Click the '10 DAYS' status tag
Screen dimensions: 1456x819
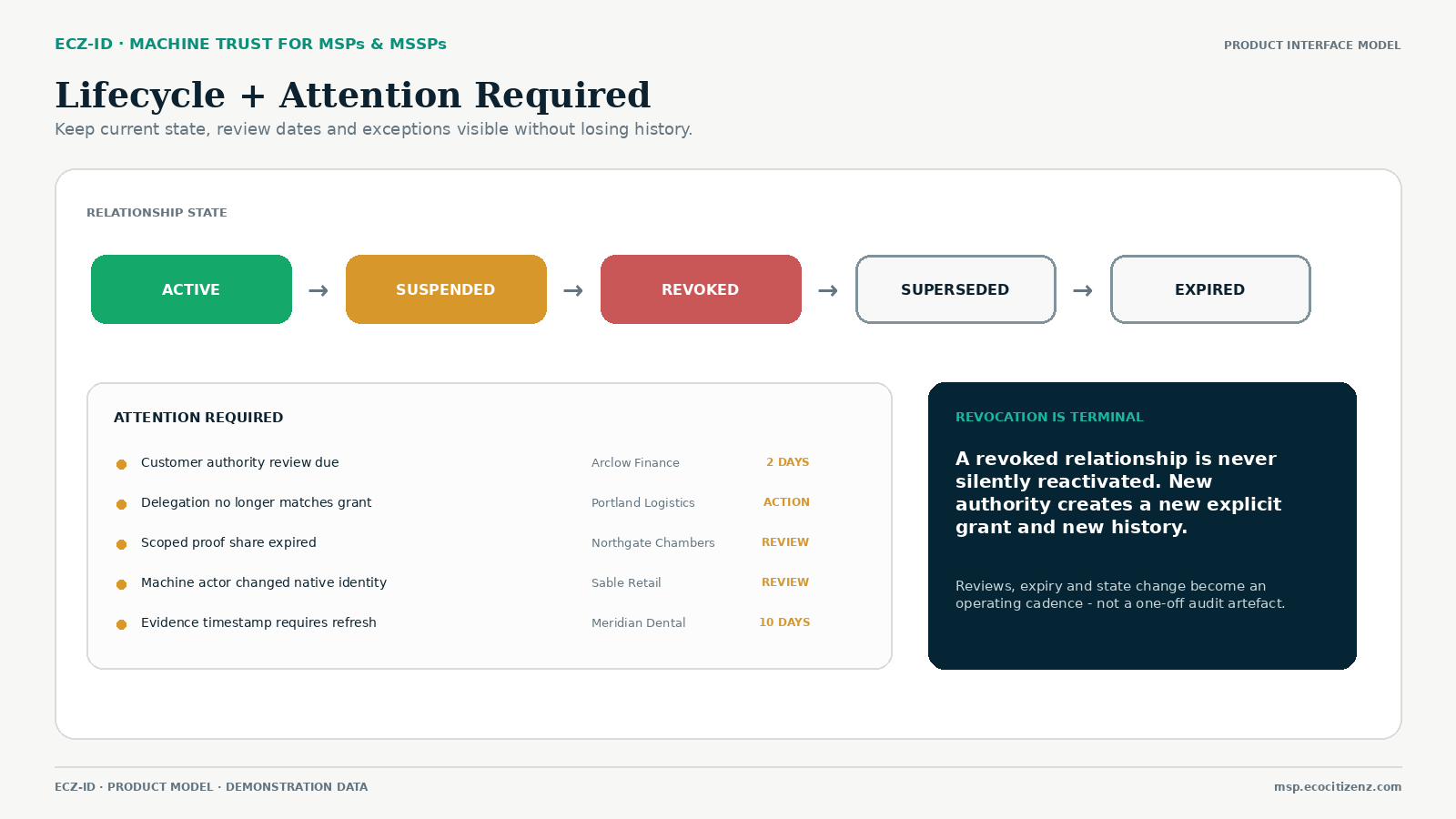tap(784, 622)
